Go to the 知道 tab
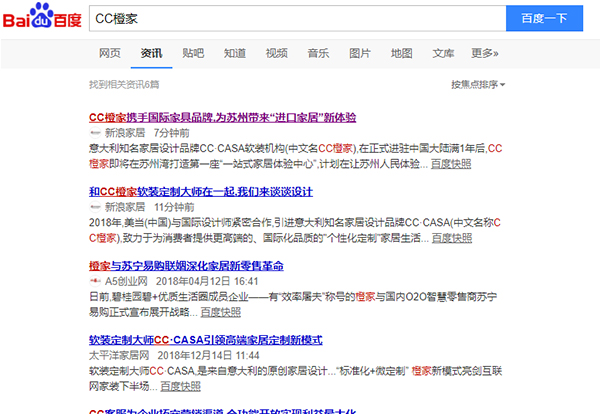Viewport: 600px width, 414px height. tap(235, 53)
